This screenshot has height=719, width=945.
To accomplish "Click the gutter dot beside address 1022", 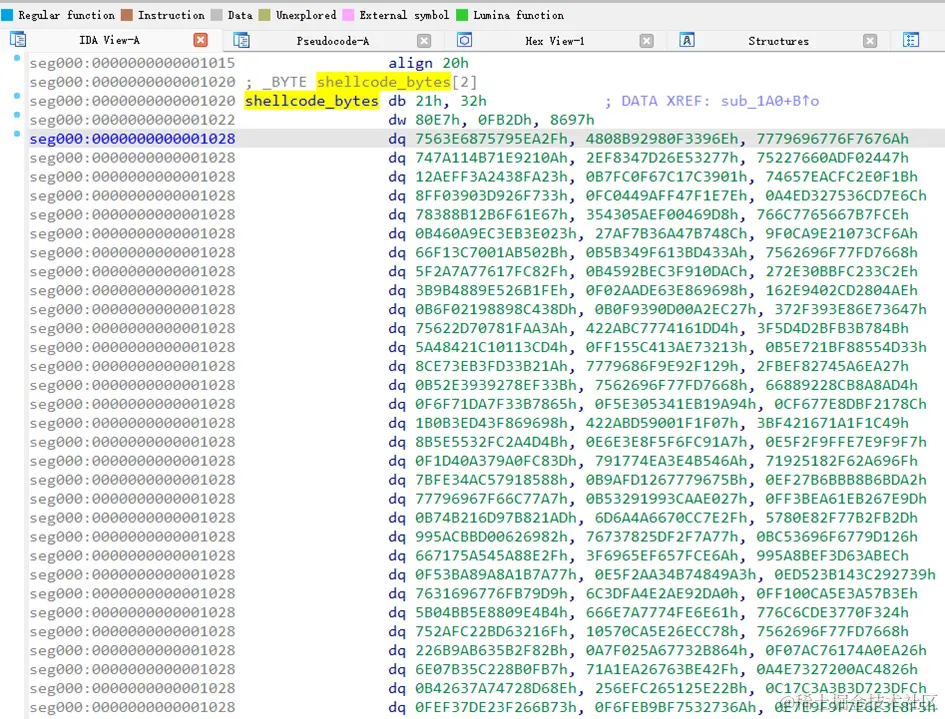I will click(x=17, y=115).
